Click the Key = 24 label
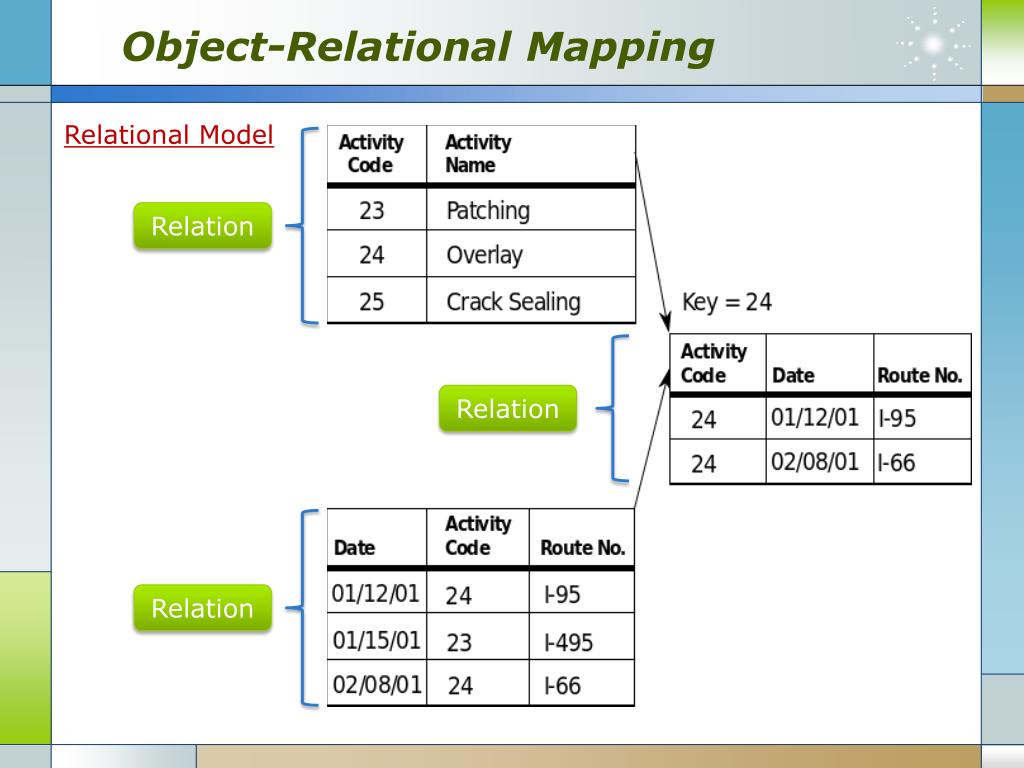The width and height of the screenshot is (1024, 768). click(727, 302)
